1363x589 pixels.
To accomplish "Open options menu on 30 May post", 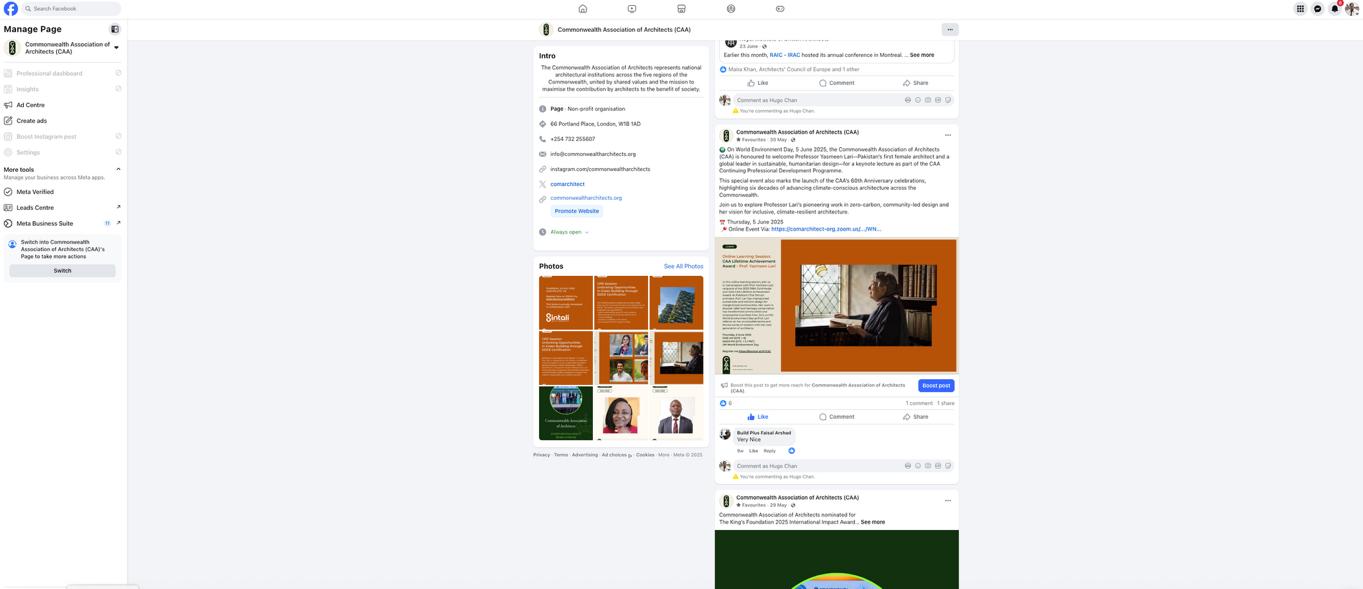I will tap(948, 135).
